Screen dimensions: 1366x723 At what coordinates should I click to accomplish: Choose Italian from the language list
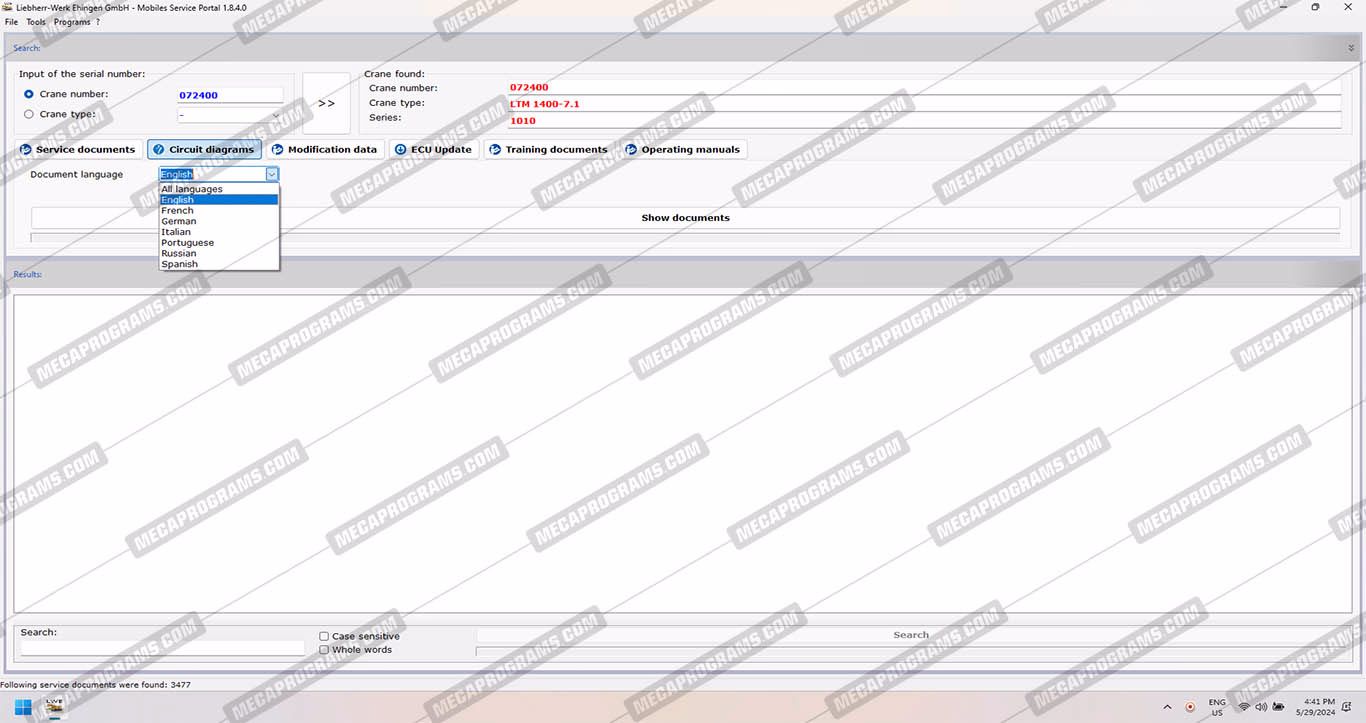[x=219, y=232]
